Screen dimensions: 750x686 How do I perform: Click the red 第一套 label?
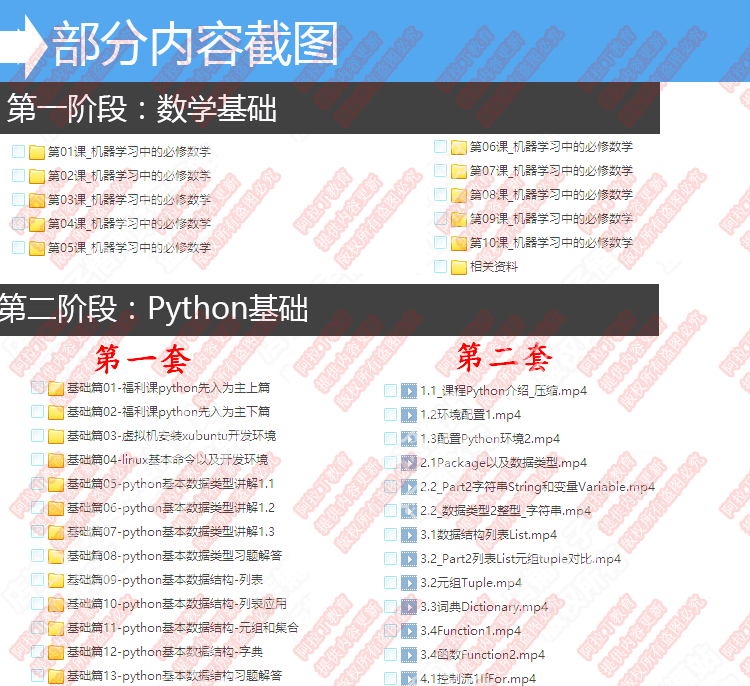tap(143, 359)
